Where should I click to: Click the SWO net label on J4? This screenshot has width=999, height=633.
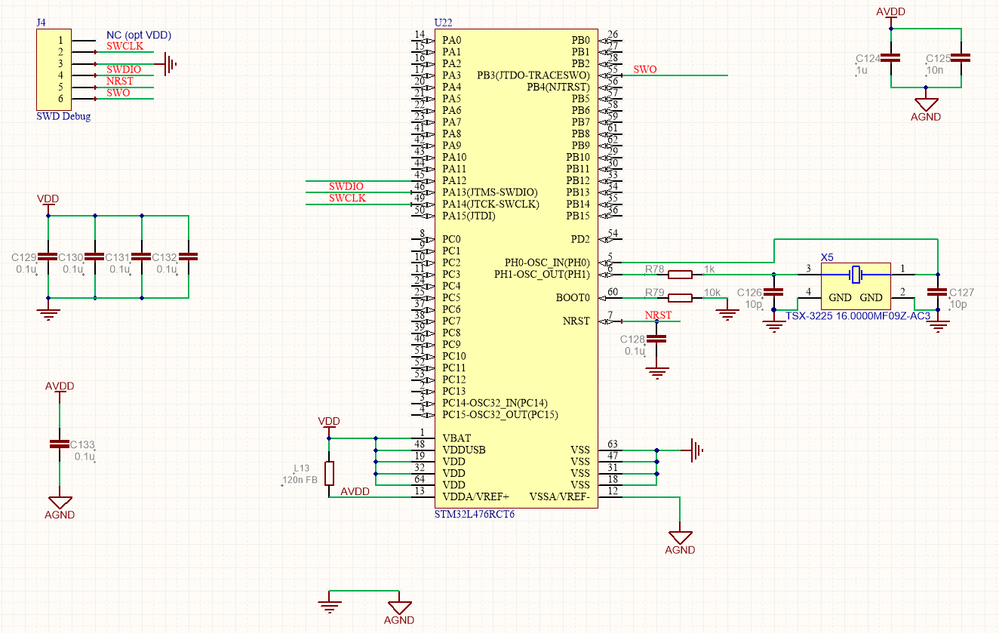point(118,93)
